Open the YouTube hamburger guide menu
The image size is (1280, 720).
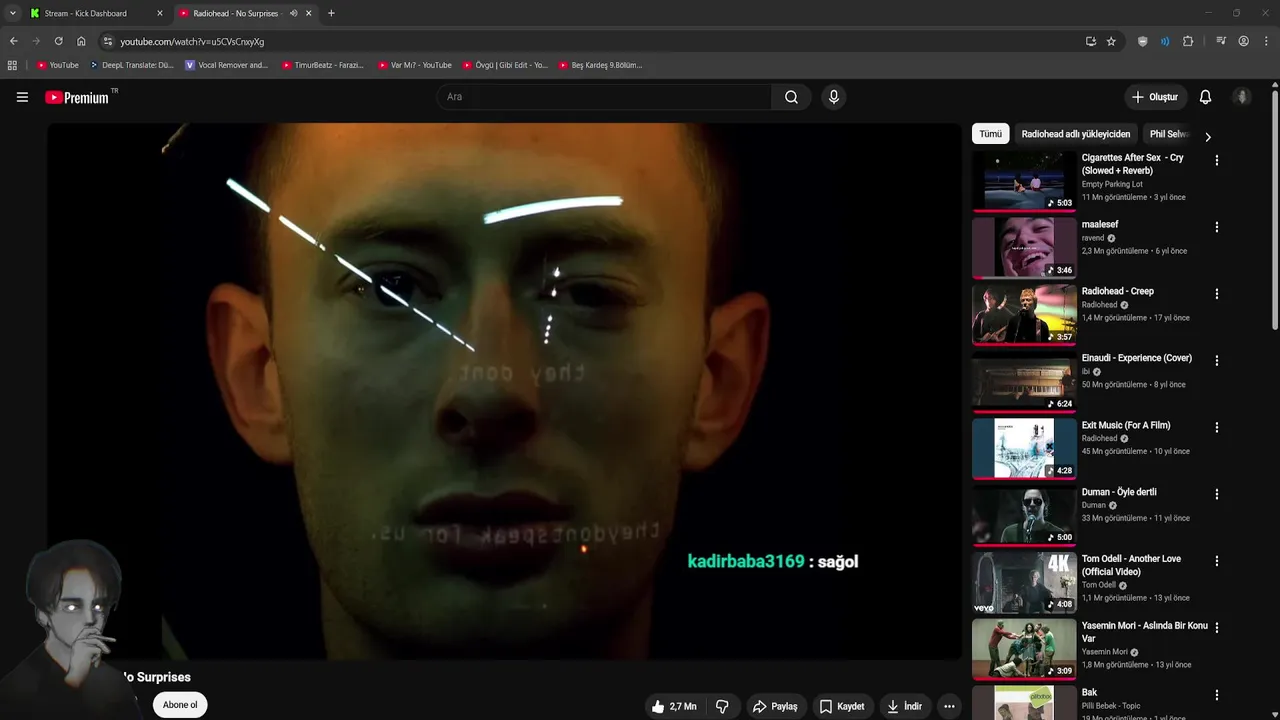tap(22, 97)
